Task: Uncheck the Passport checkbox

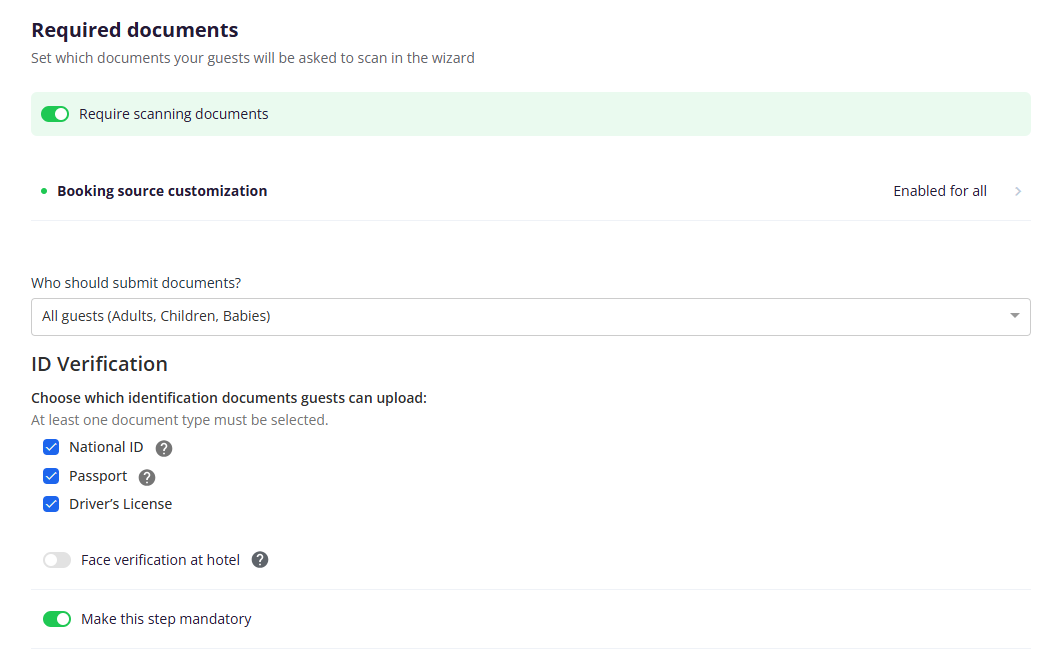Action: pyautogui.click(x=51, y=477)
